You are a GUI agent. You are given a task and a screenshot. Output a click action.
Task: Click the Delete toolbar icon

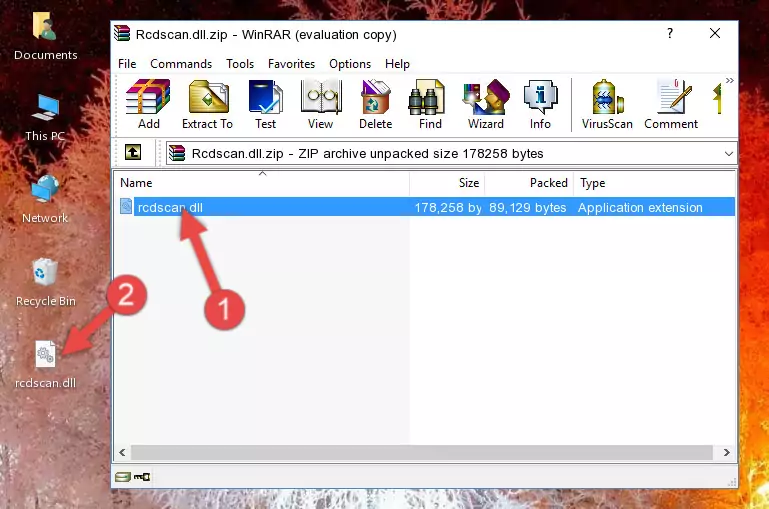[x=375, y=104]
